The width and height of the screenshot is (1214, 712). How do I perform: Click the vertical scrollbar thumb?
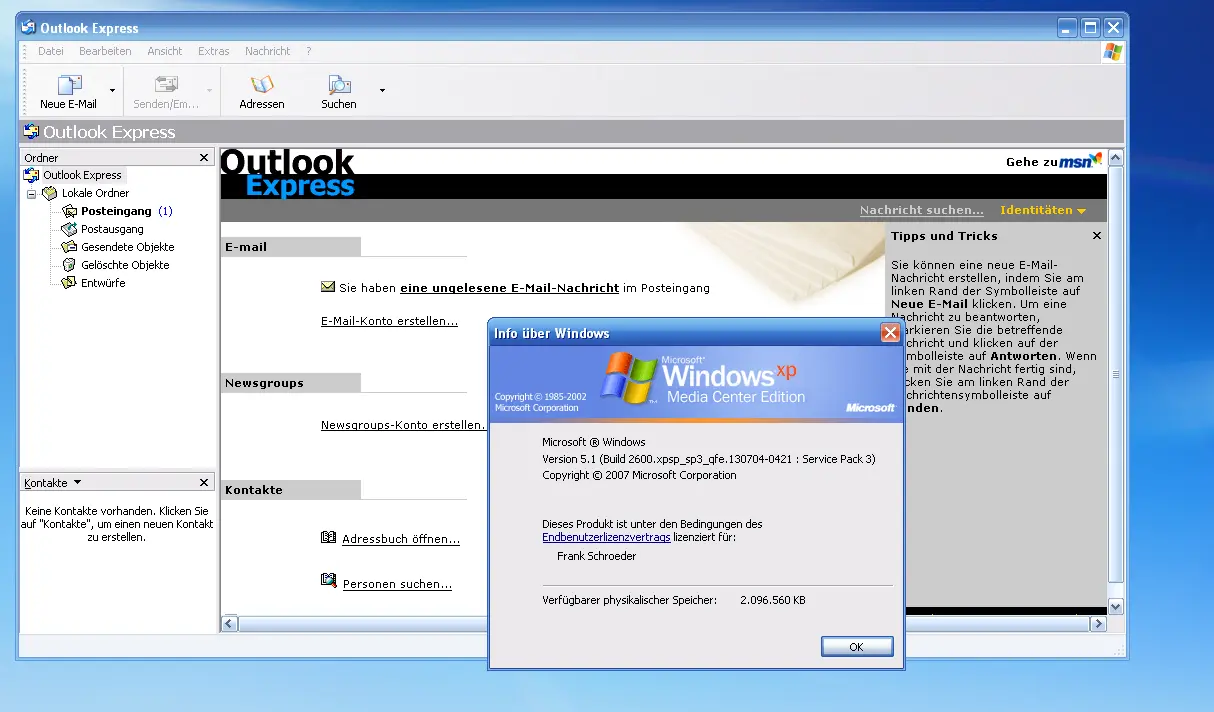click(x=1116, y=375)
